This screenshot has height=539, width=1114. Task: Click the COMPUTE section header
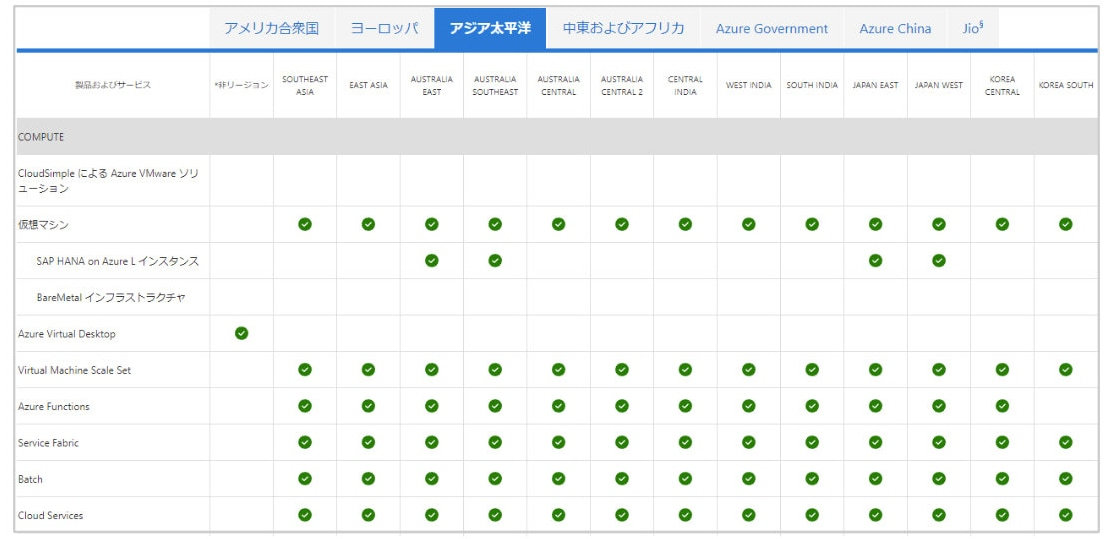pyautogui.click(x=558, y=136)
